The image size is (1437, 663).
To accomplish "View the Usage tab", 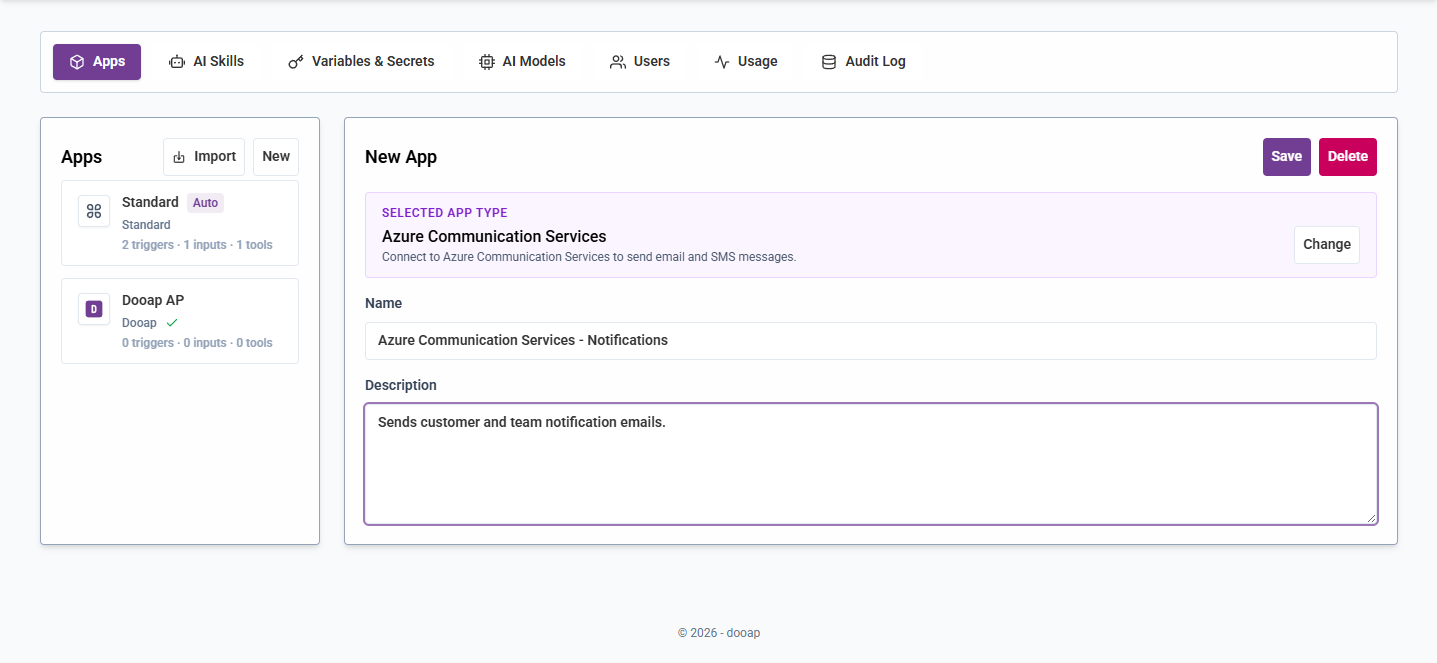I will 746,62.
